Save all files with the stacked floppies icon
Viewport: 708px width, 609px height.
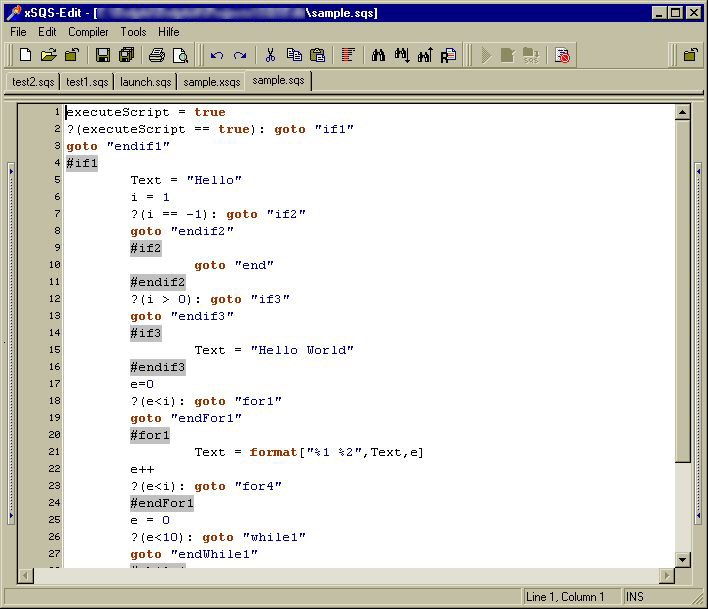[x=126, y=55]
